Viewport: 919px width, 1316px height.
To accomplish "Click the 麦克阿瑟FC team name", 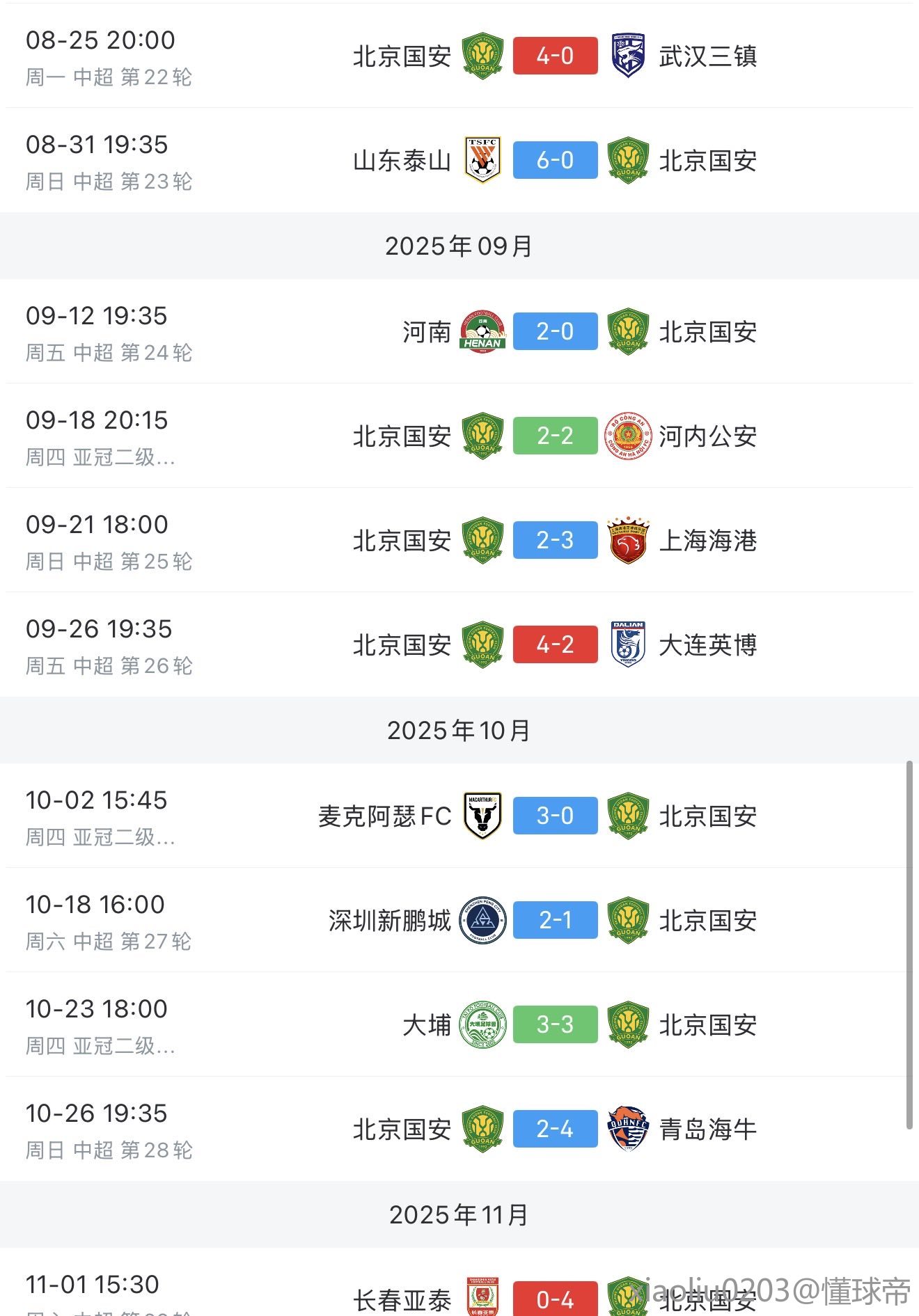I will (384, 816).
